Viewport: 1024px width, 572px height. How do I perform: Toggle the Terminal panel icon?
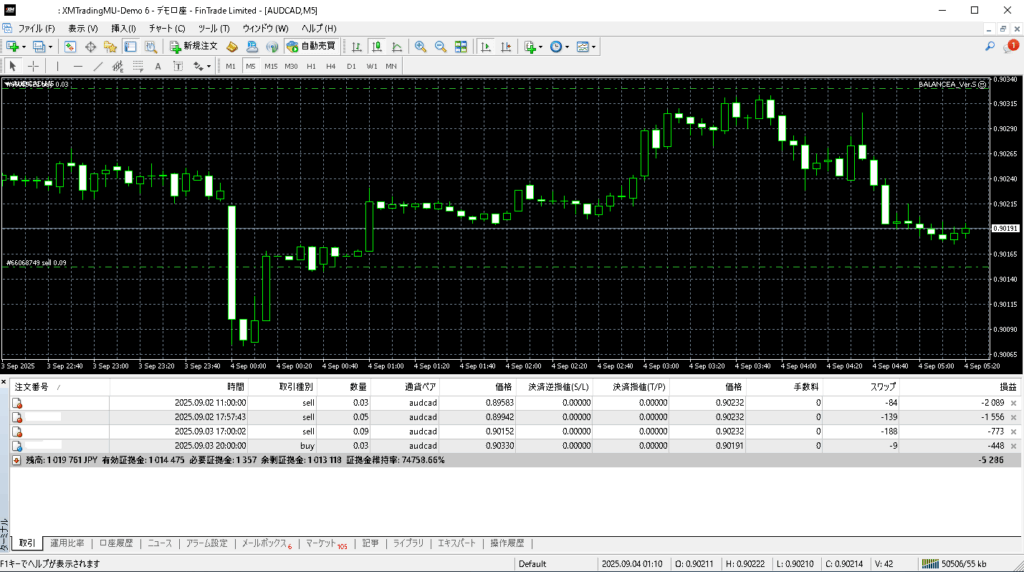point(131,46)
